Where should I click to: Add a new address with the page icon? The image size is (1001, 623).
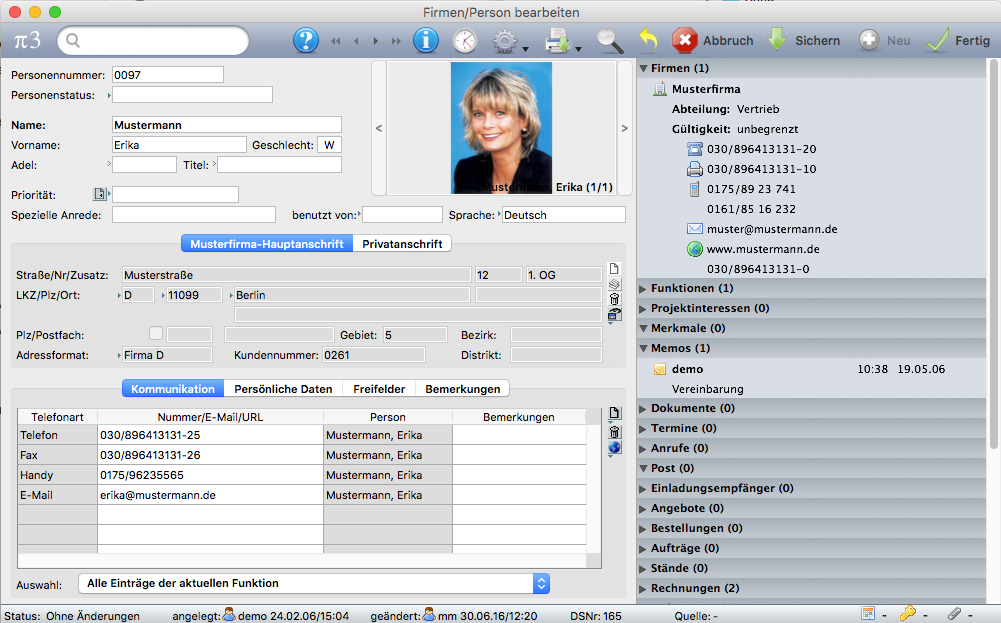pos(614,269)
